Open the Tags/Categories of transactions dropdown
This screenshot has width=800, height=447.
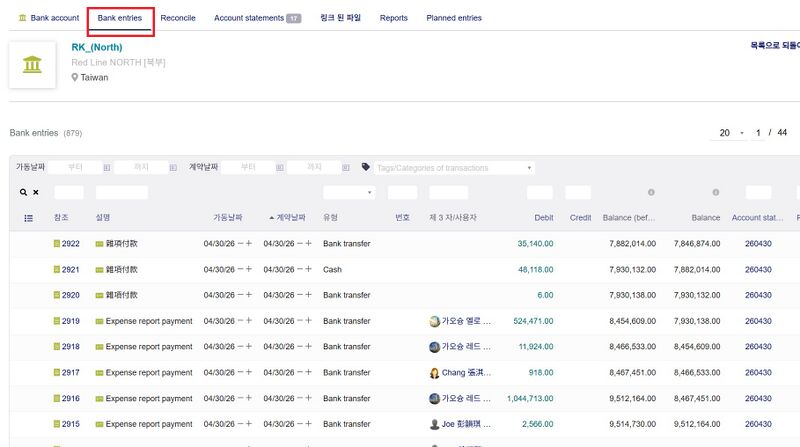454,168
